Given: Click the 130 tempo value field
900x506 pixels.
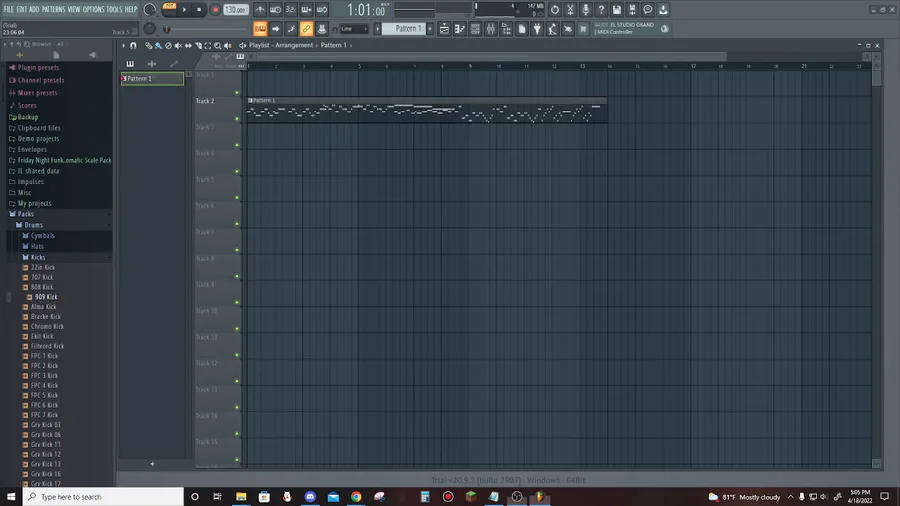Looking at the screenshot, I should [235, 10].
